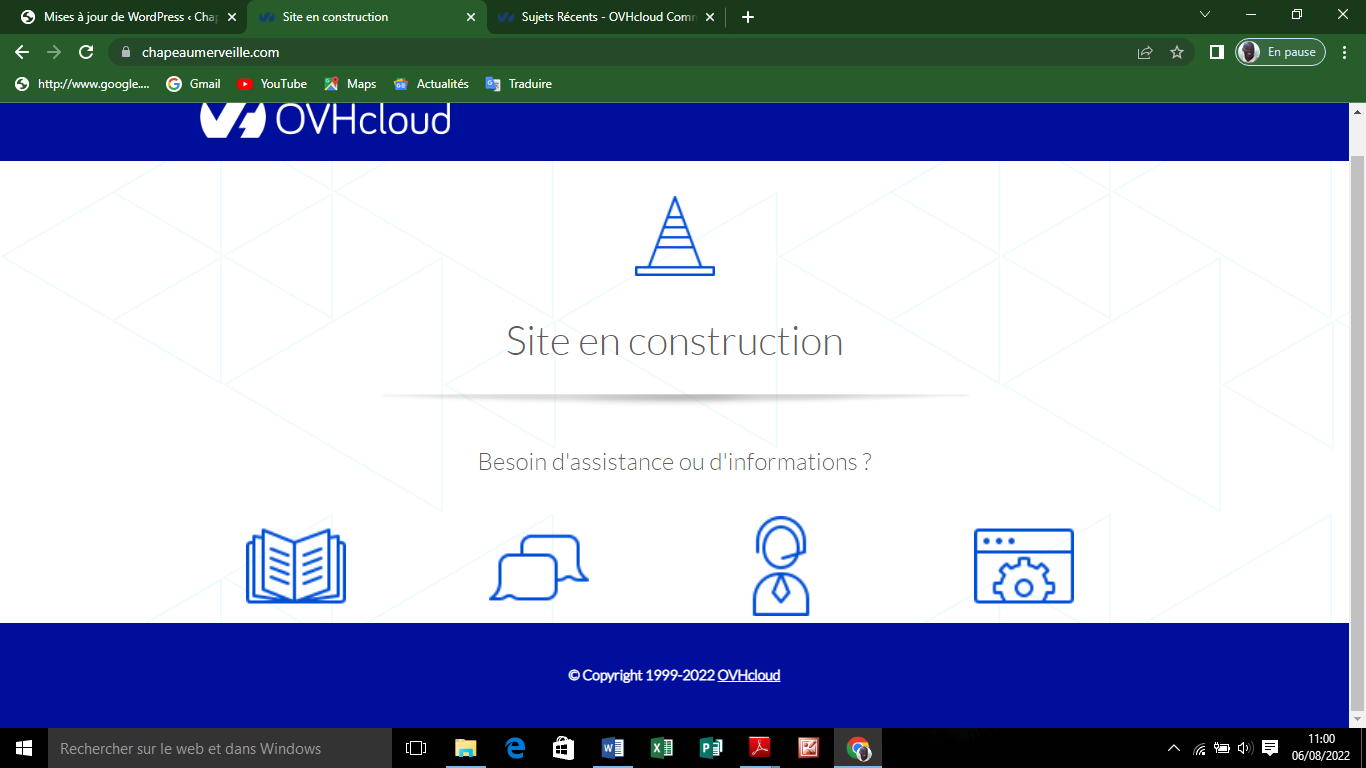The image size is (1366, 768).
Task: Click the chapeaumerveille.com address bar
Action: 600,52
